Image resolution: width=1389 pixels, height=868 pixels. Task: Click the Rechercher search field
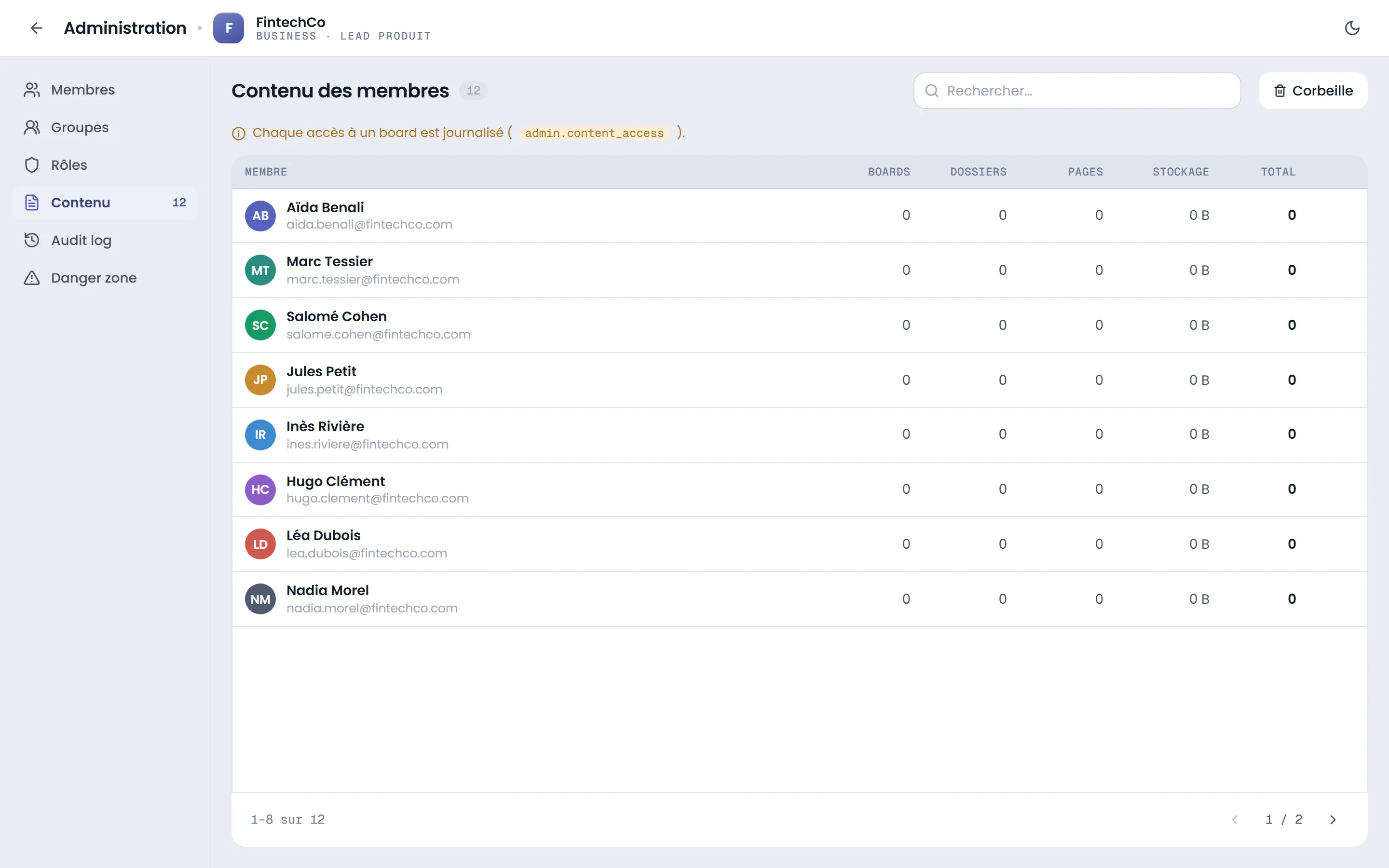click(x=1077, y=91)
